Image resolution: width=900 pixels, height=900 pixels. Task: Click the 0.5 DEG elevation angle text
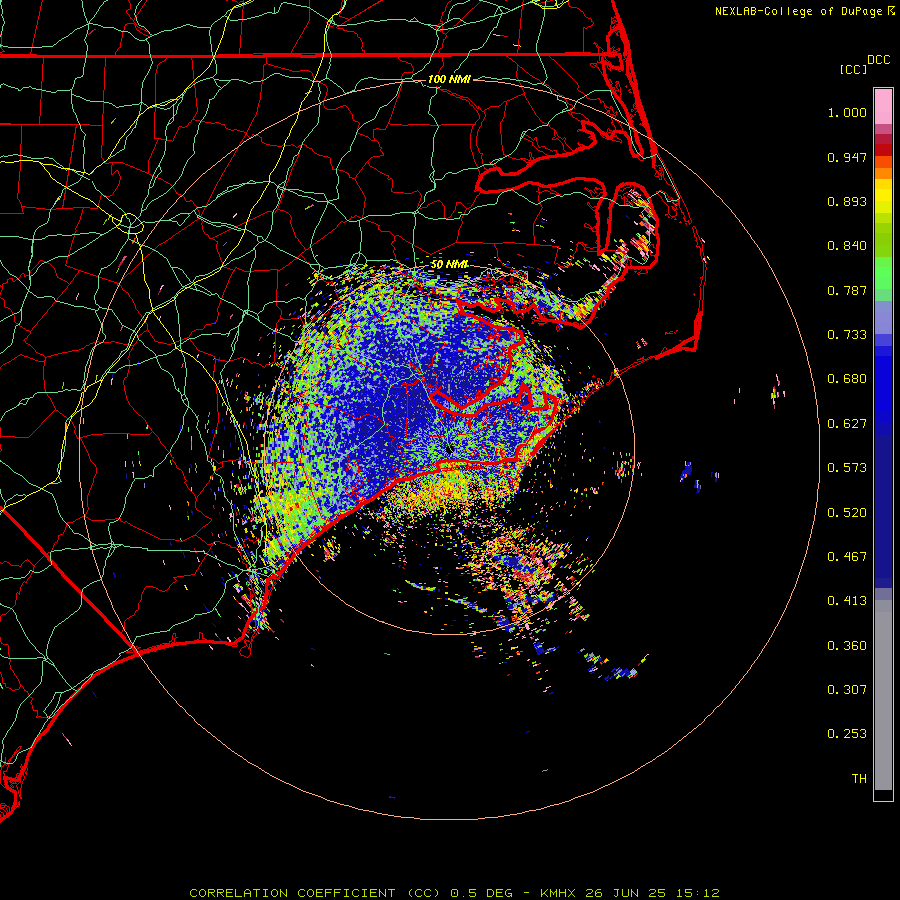482,893
